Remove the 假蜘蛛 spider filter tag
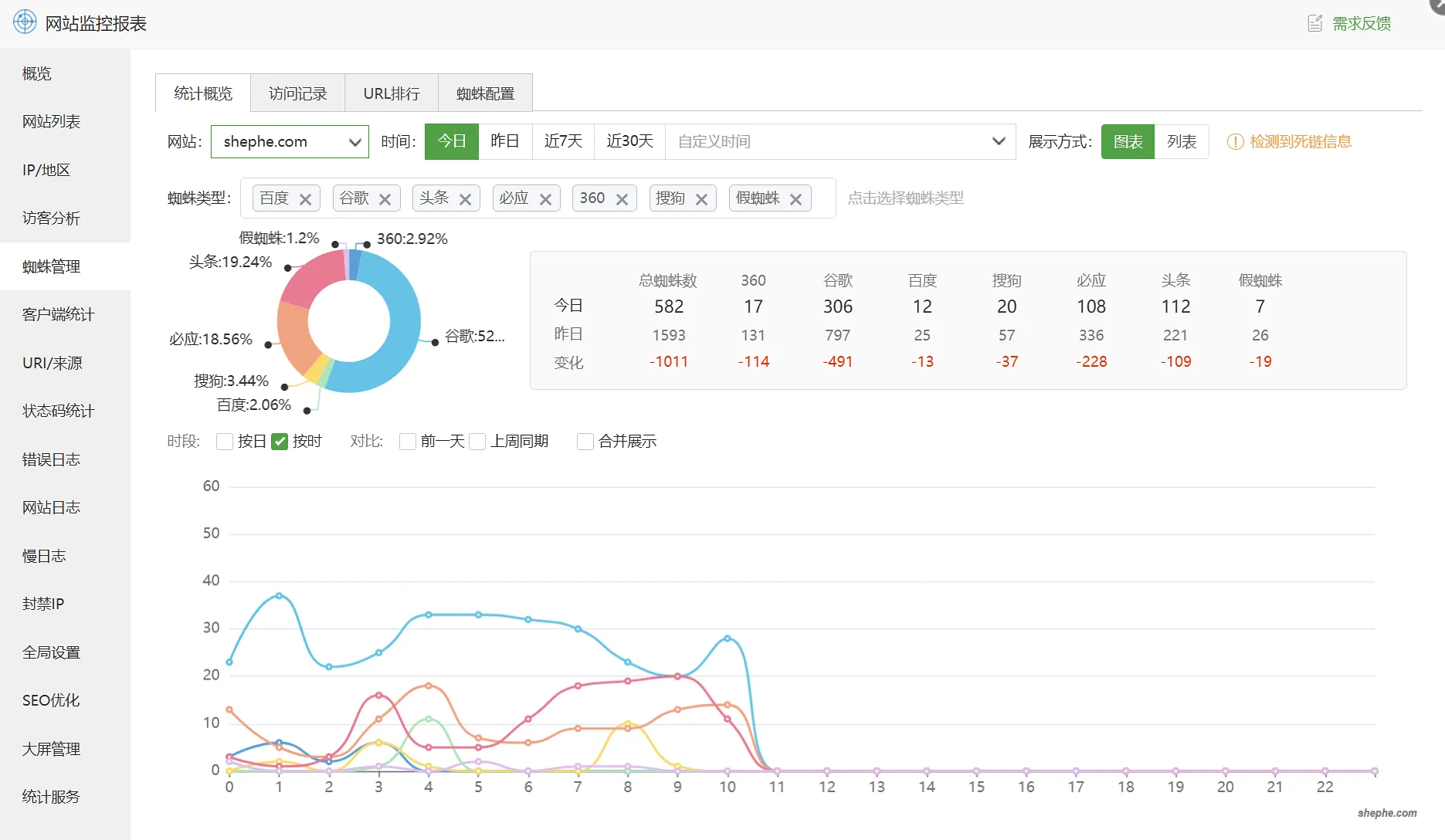This screenshot has height=840, width=1445. coord(796,198)
